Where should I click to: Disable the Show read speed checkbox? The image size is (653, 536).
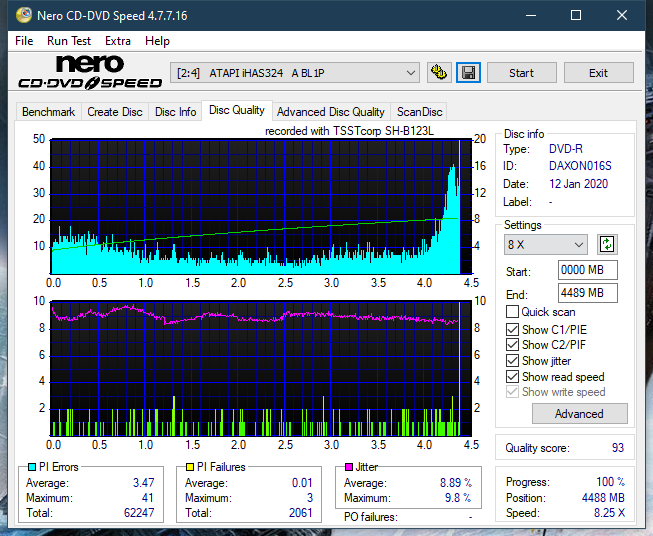click(x=513, y=377)
